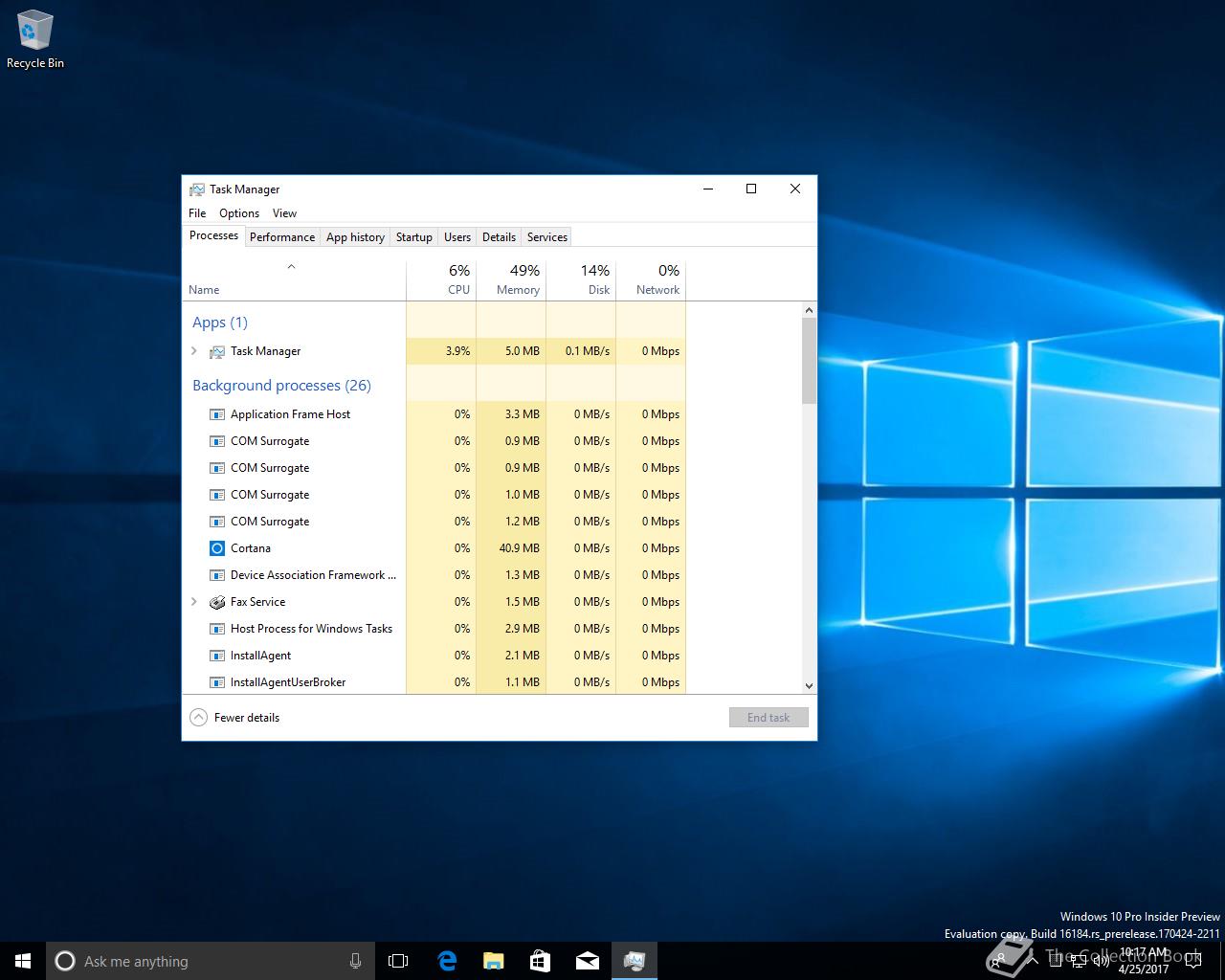The height and width of the screenshot is (980, 1225).
Task: Select the Background processes (26) heading
Action: [x=281, y=386]
